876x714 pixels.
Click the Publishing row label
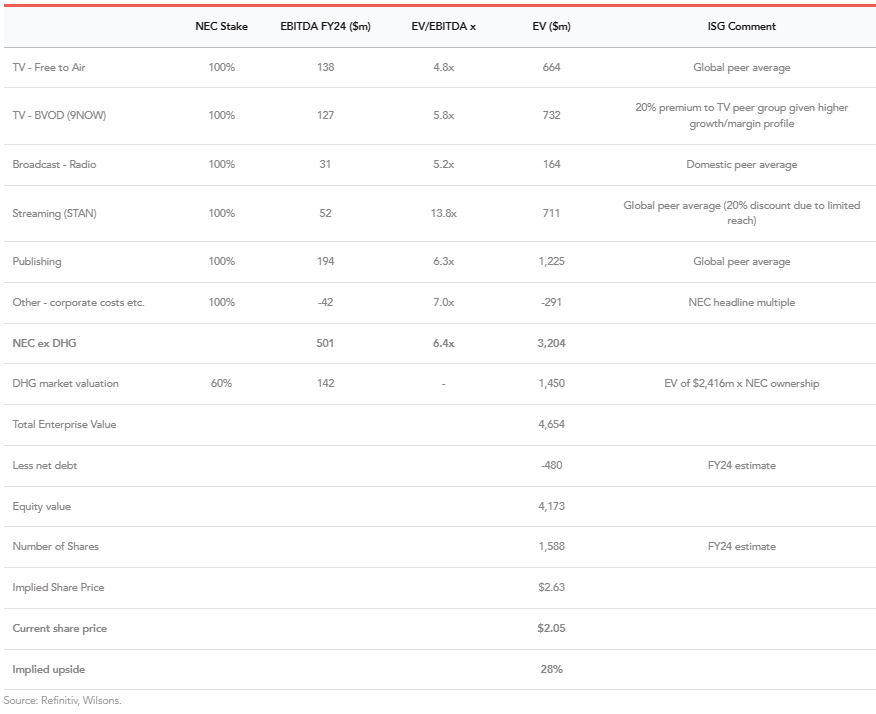click(37, 261)
